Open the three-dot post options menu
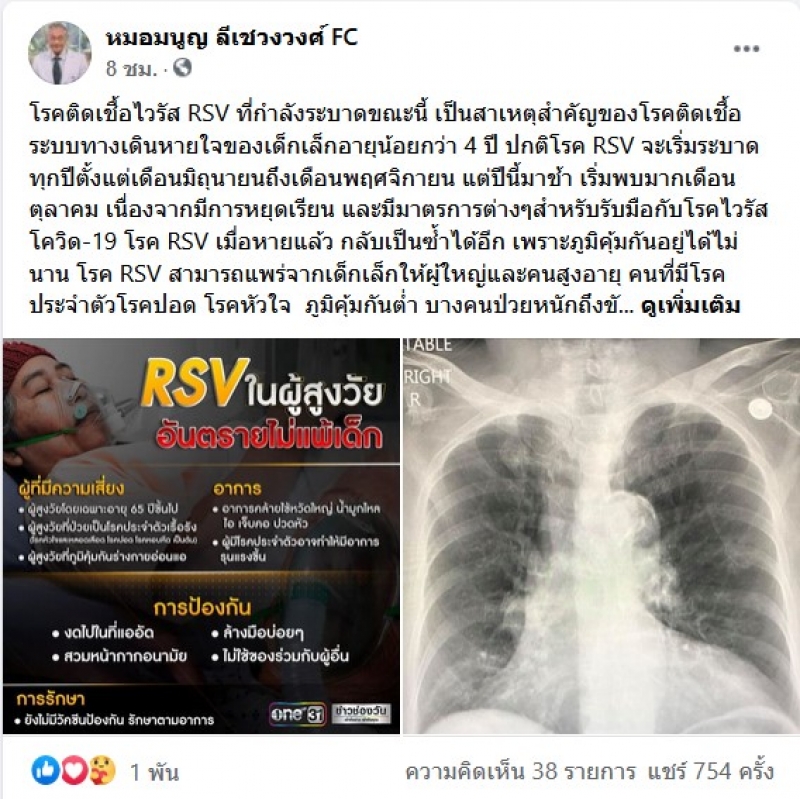The width and height of the screenshot is (800, 799). tap(746, 49)
